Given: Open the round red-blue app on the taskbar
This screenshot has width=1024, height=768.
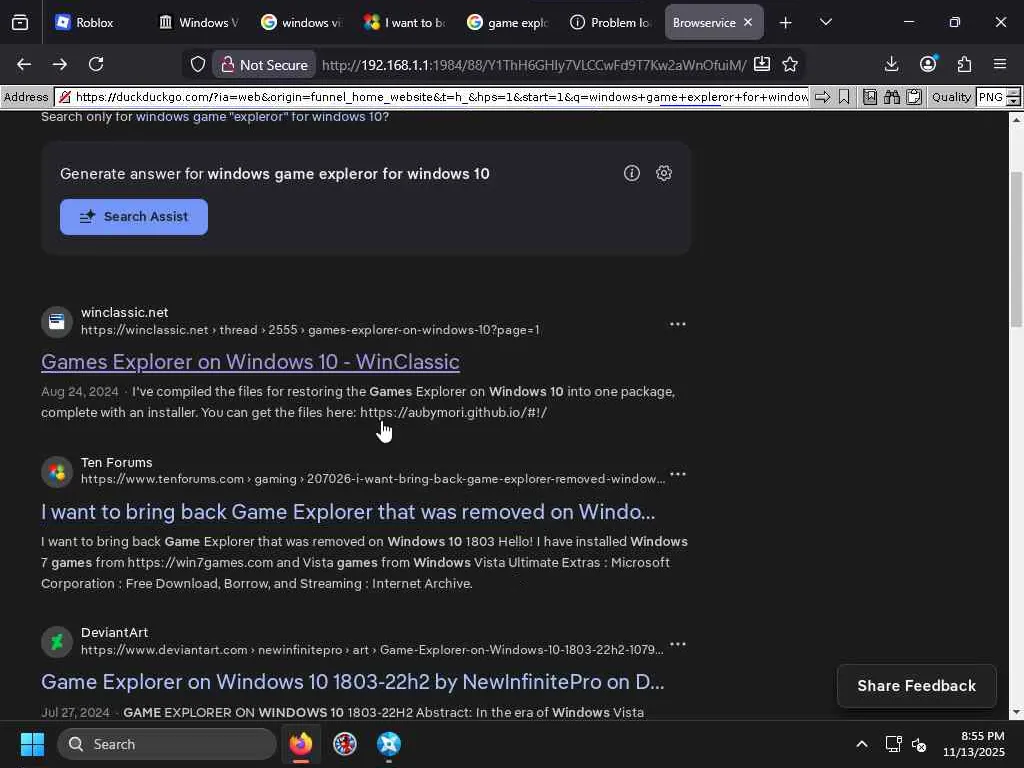Looking at the screenshot, I should coord(345,744).
